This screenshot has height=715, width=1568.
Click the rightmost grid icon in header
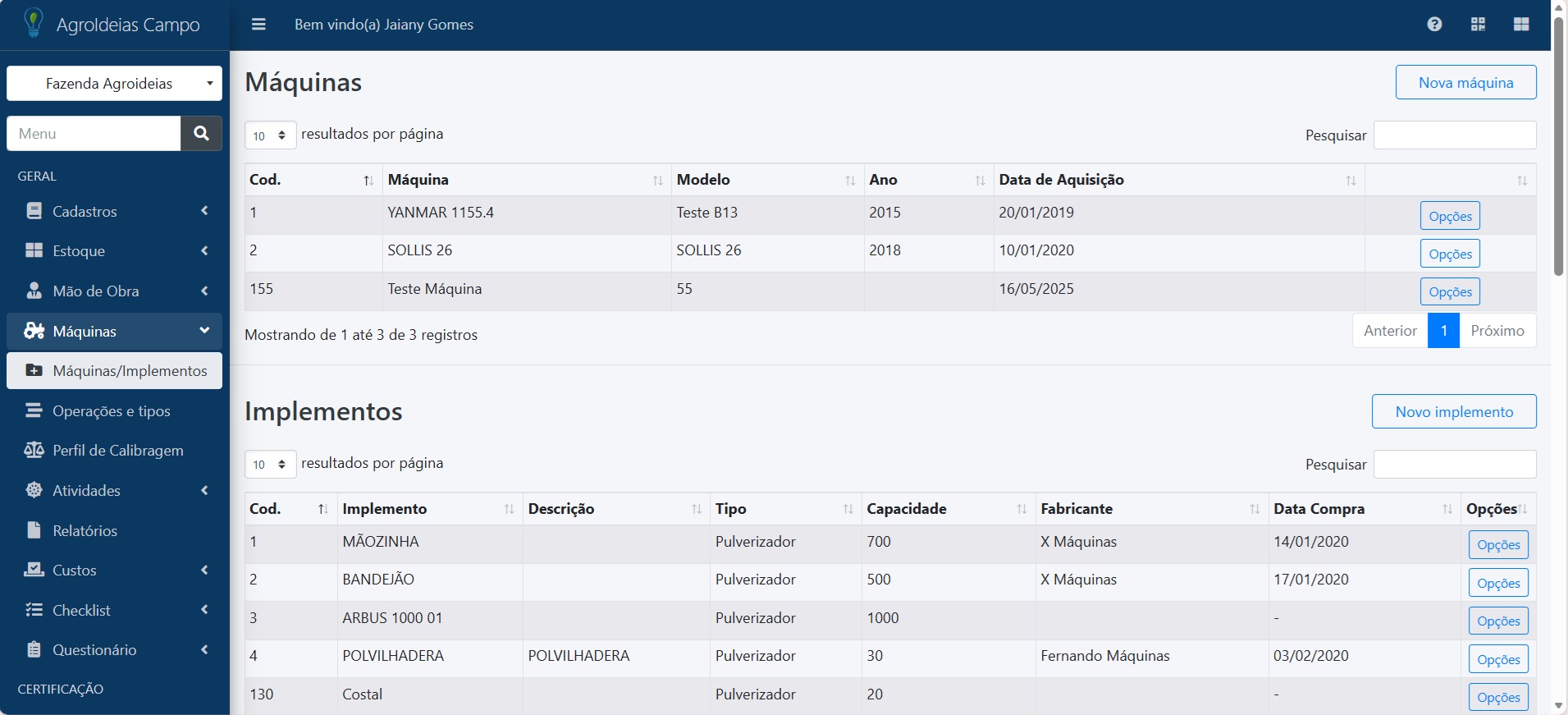click(x=1521, y=25)
